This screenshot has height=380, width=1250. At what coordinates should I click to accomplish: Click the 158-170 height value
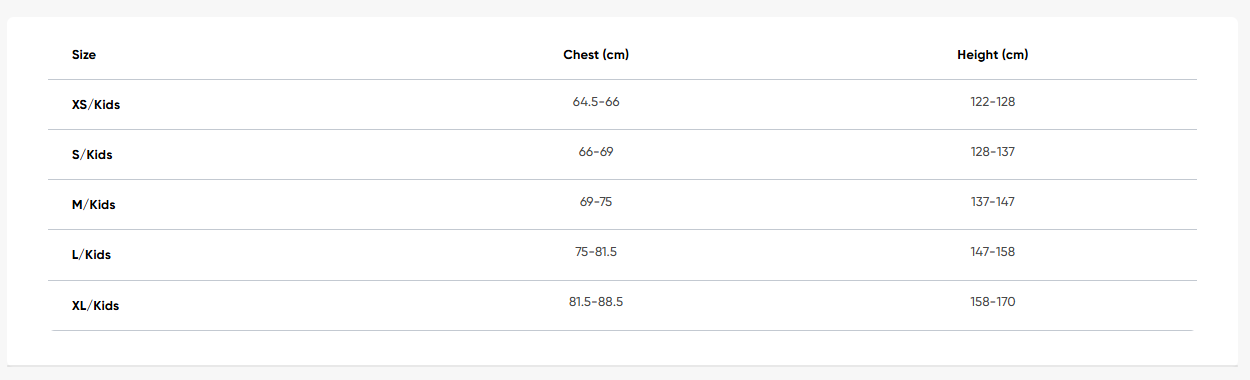pyautogui.click(x=992, y=302)
